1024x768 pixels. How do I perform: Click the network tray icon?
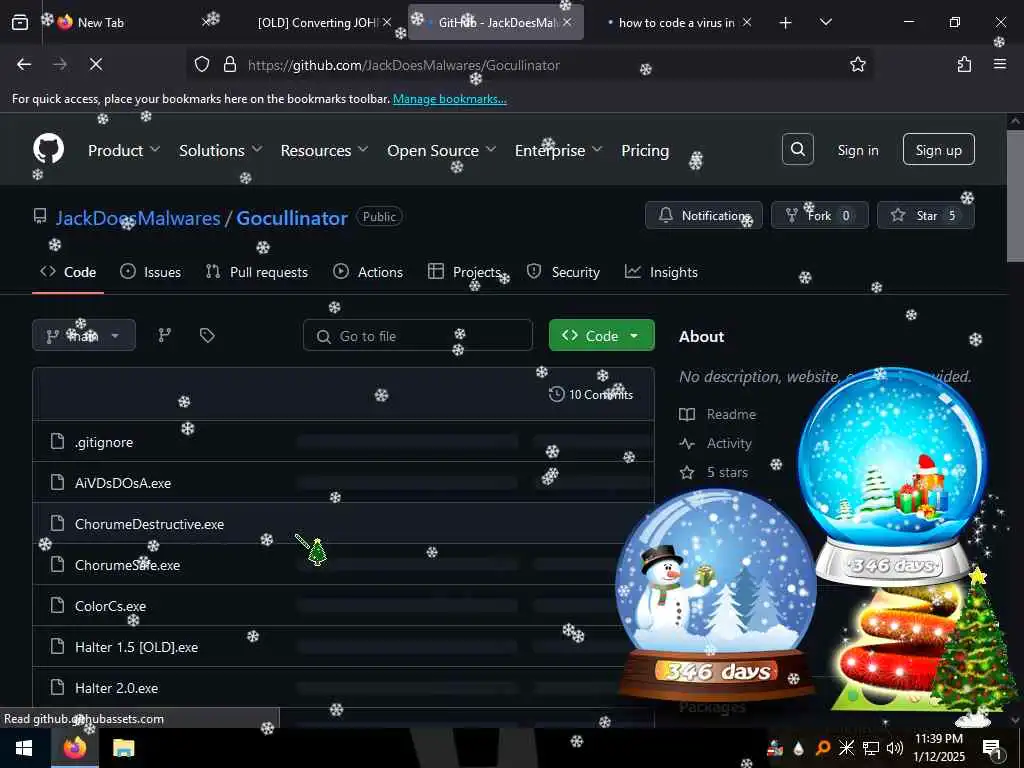coord(871,748)
